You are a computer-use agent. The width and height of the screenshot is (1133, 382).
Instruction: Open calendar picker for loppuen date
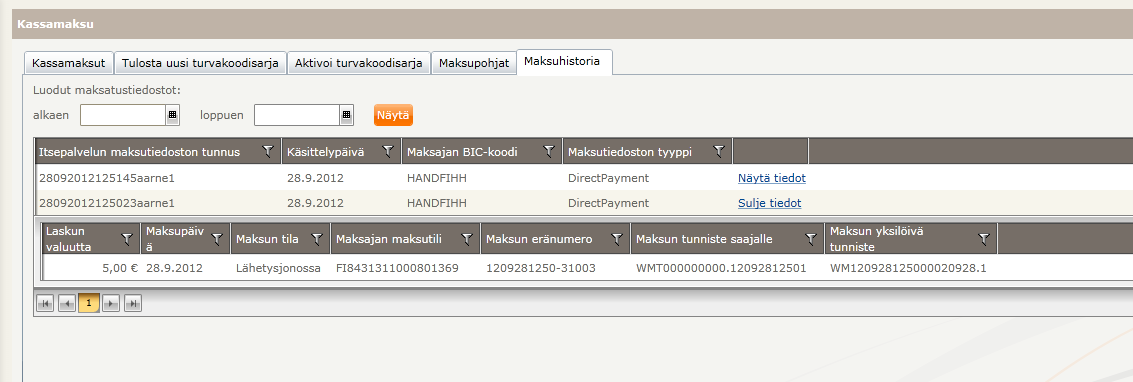[x=347, y=115]
